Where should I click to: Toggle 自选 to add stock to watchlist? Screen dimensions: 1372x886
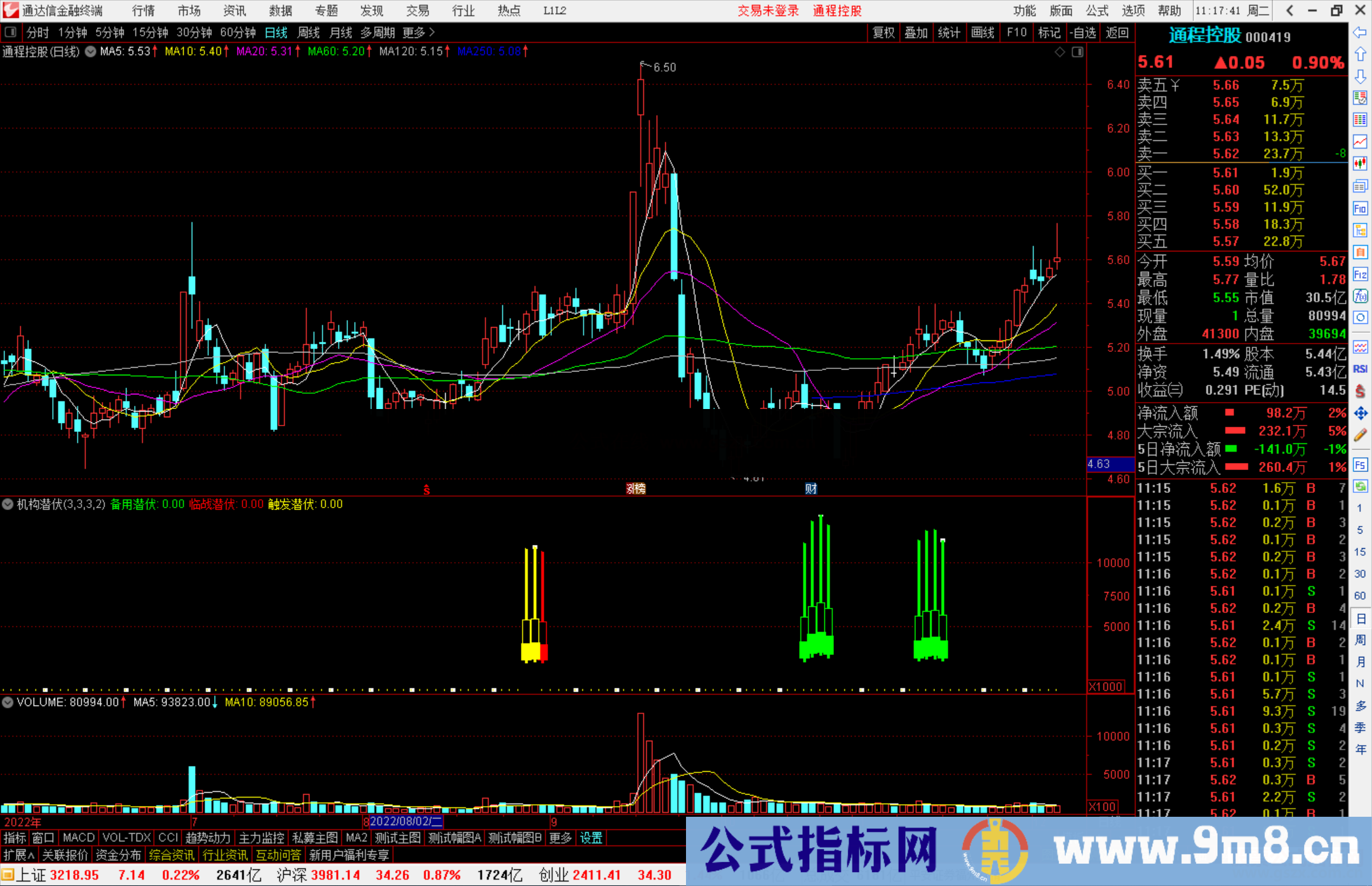pyautogui.click(x=1084, y=32)
